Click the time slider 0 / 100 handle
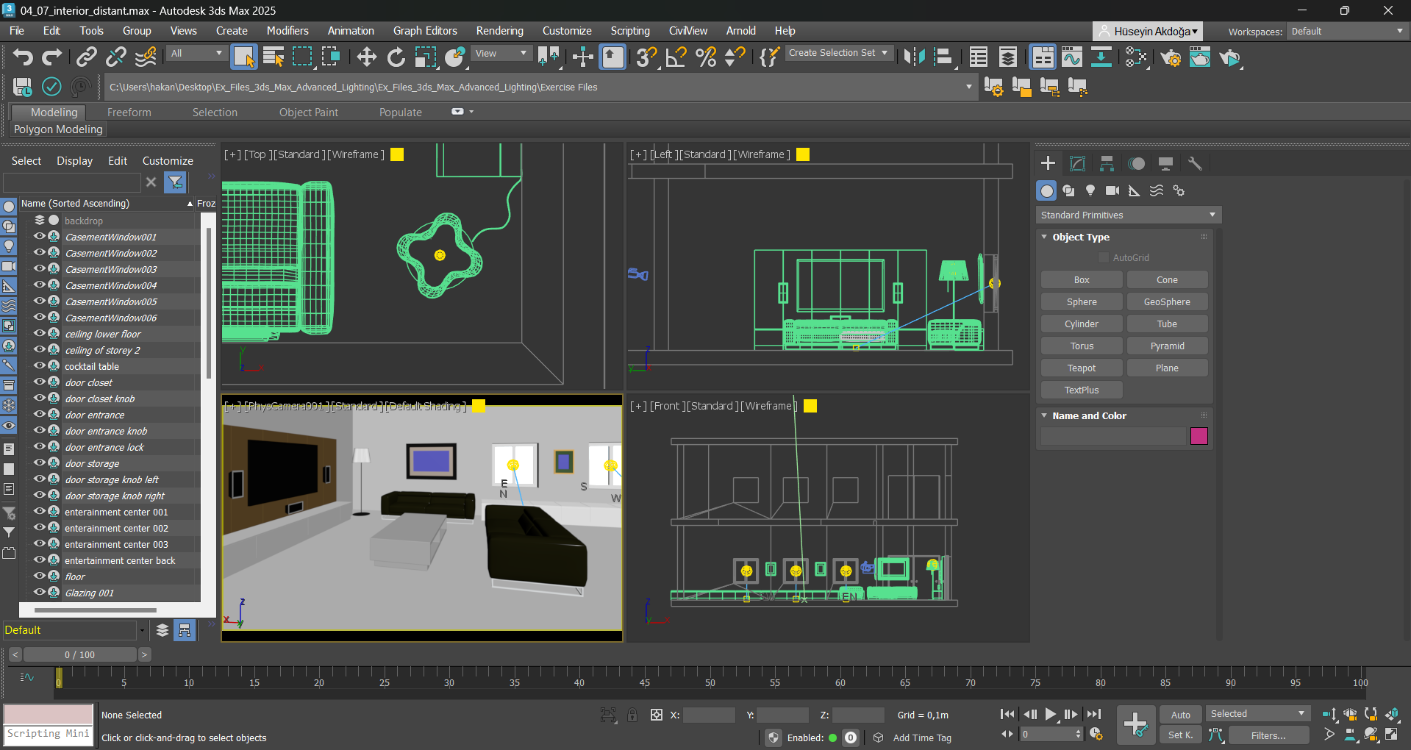Viewport: 1411px width, 750px height. (x=79, y=654)
